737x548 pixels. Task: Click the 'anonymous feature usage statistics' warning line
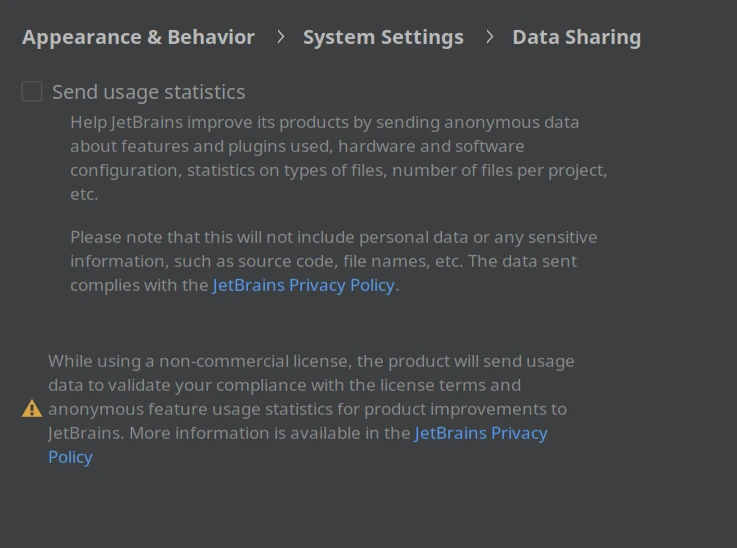pyautogui.click(x=307, y=409)
